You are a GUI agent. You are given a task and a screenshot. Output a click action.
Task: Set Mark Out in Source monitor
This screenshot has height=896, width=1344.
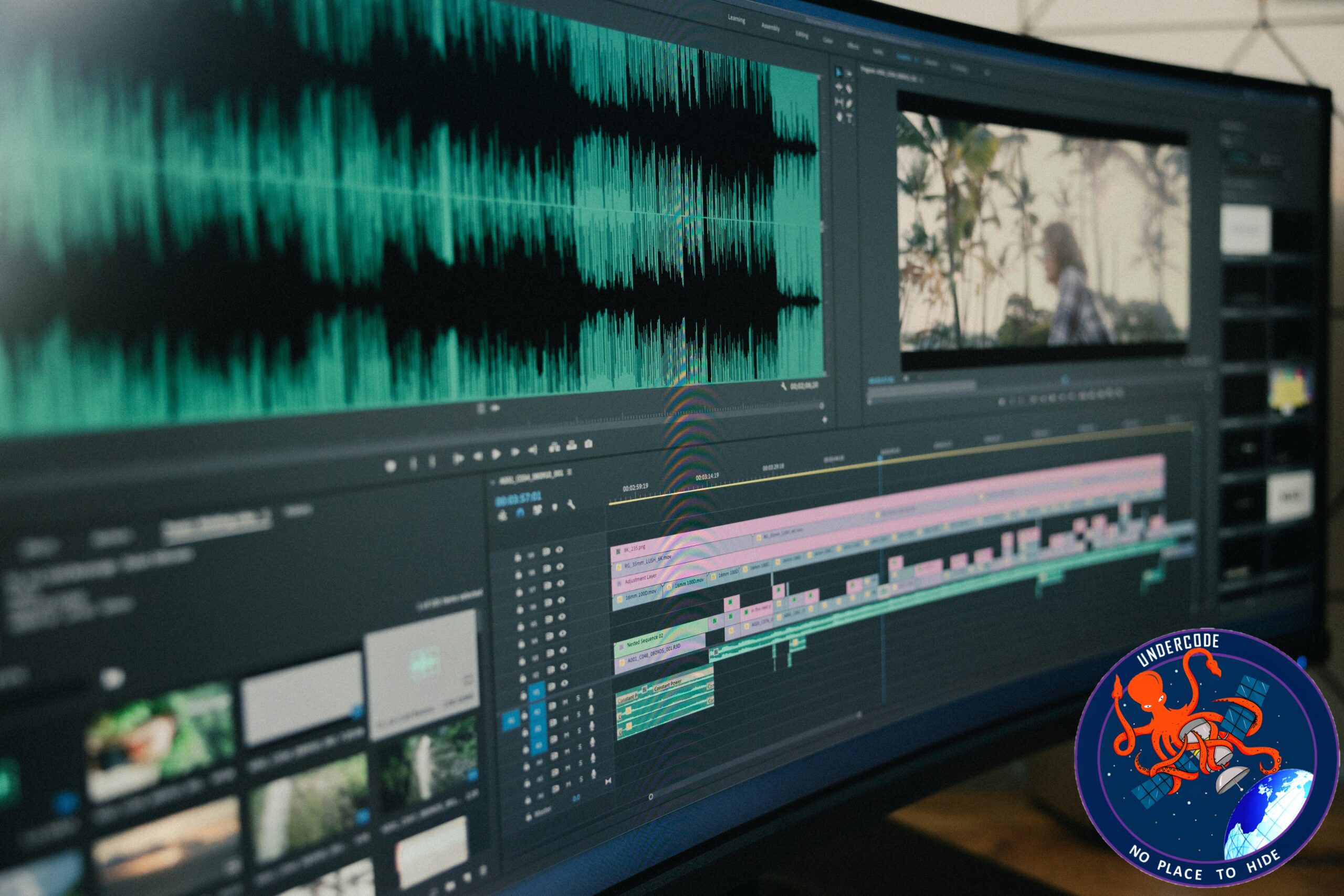[432, 462]
